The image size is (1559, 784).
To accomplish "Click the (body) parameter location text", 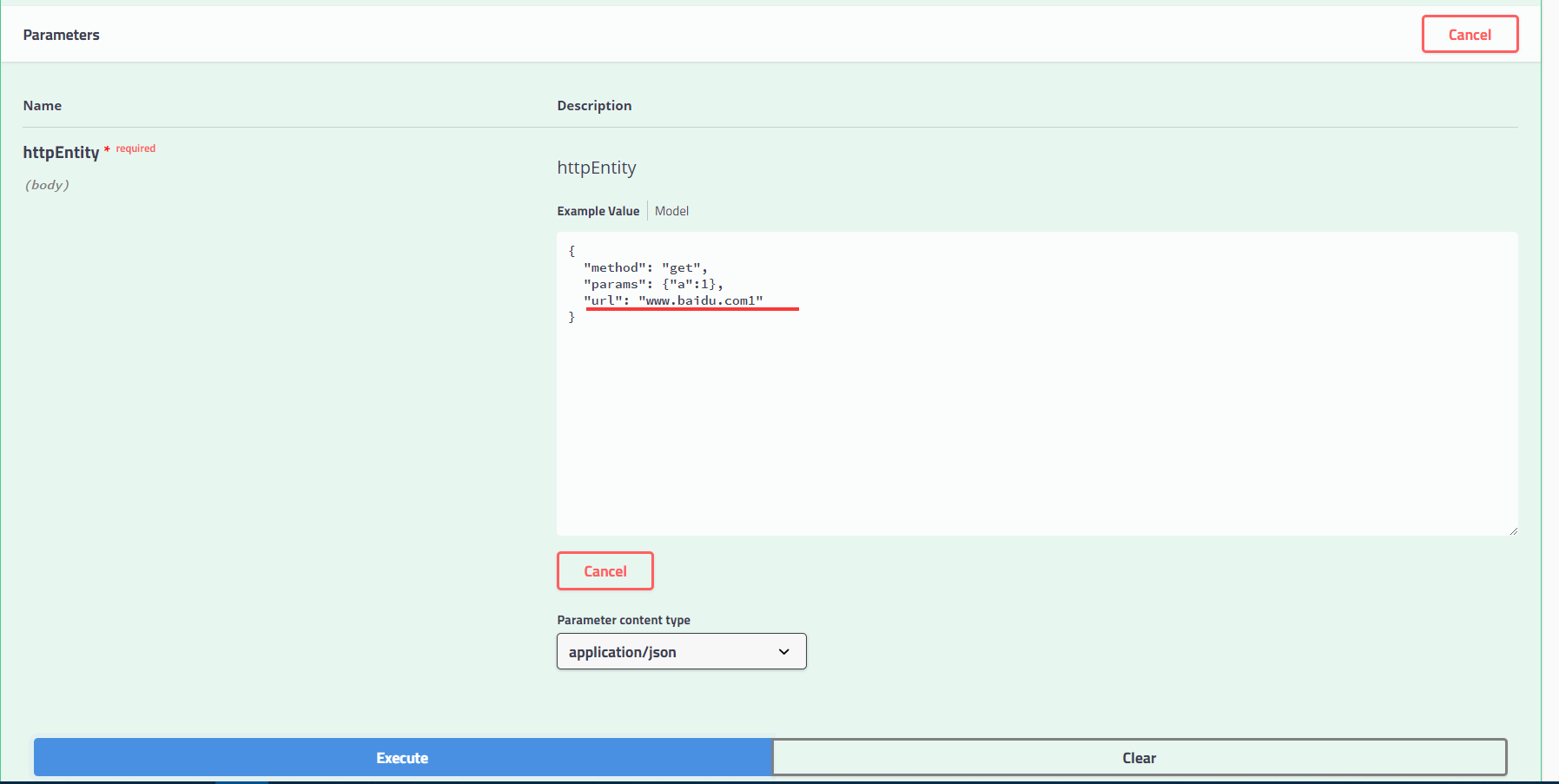I will pos(47,185).
